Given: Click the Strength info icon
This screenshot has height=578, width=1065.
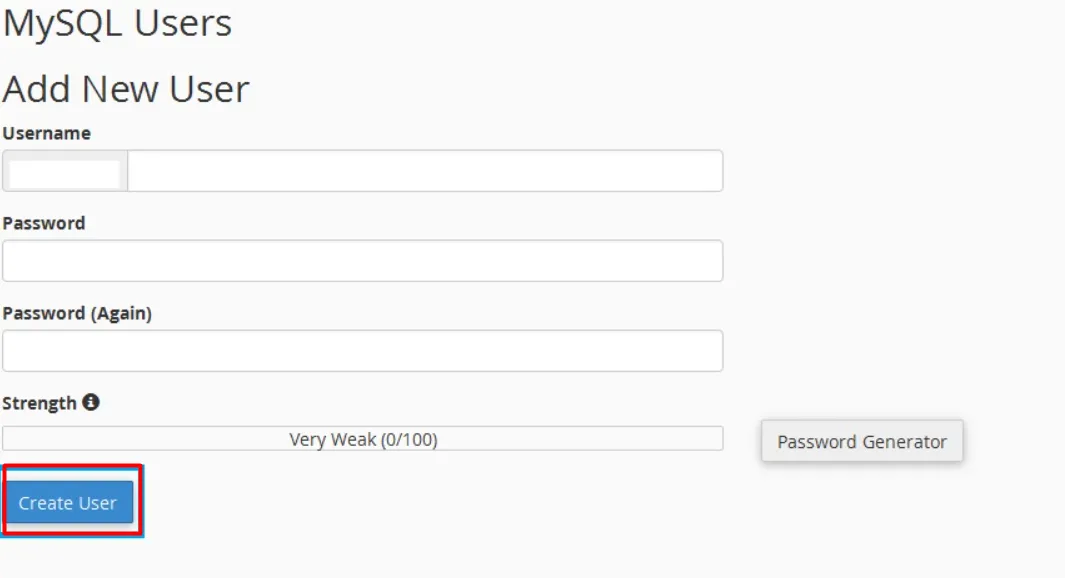Looking at the screenshot, I should coord(91,402).
